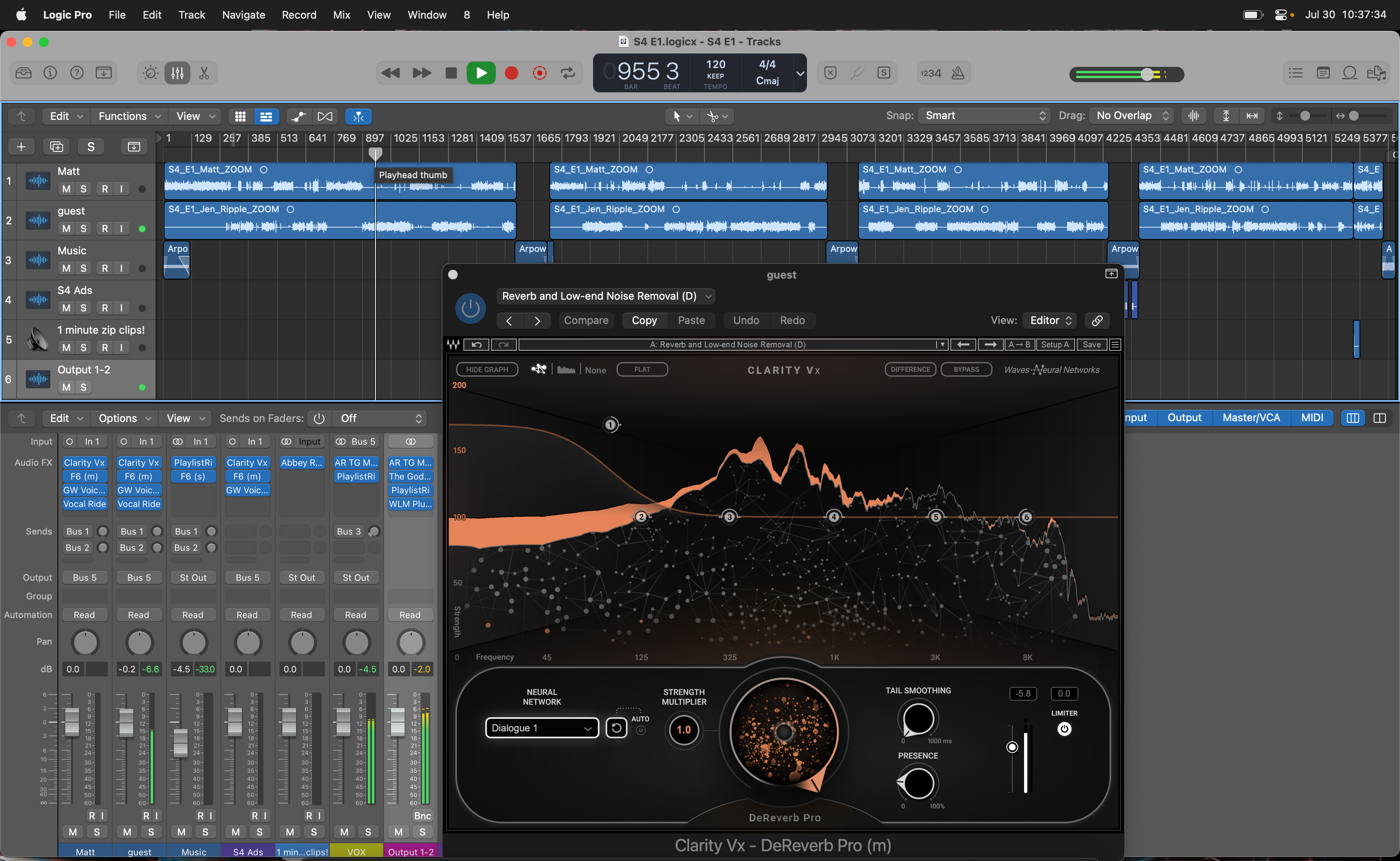This screenshot has height=861, width=1400.
Task: Toggle waveform zoom icon near Drag menu
Action: tap(1194, 115)
